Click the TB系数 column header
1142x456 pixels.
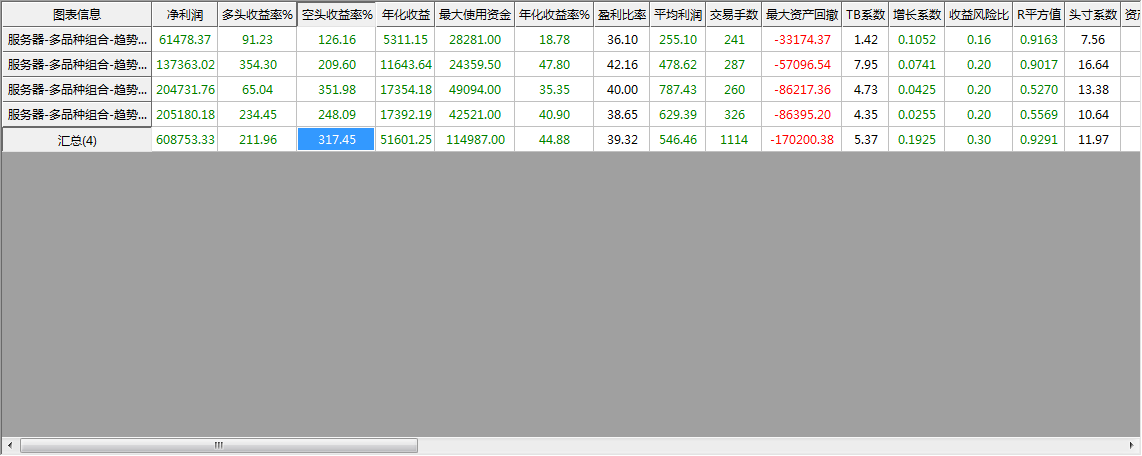(866, 15)
